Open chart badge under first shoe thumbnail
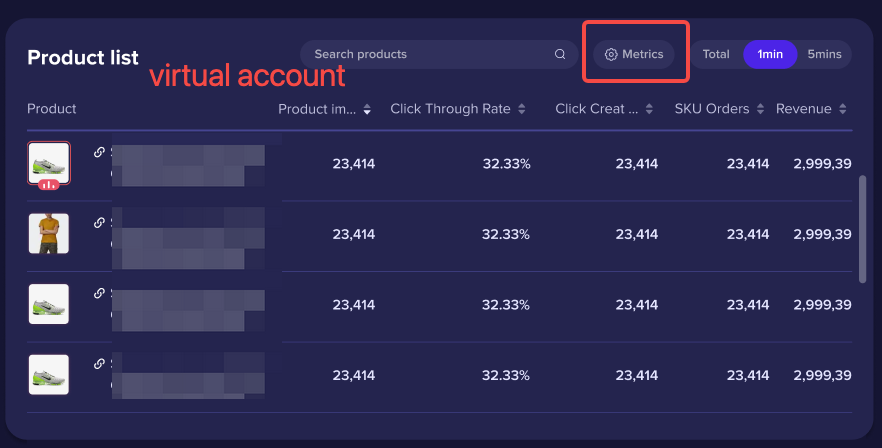This screenshot has width=882, height=448. point(49,185)
